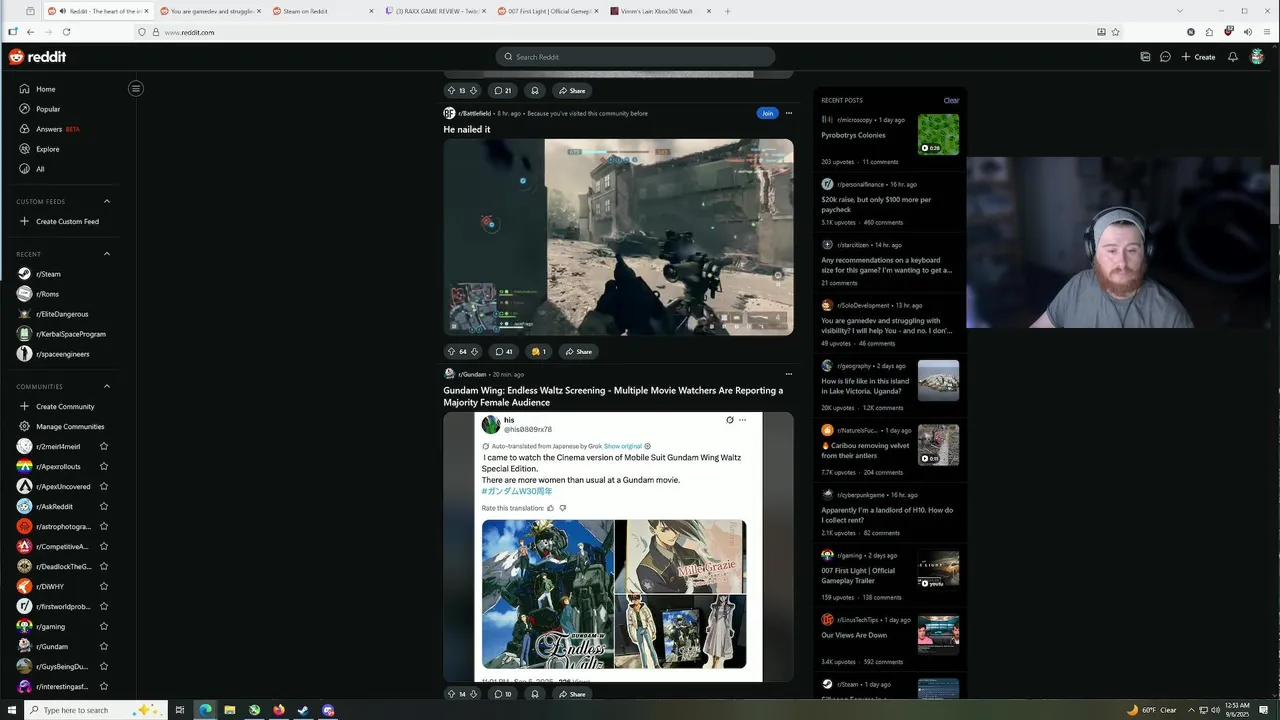Collapse the Communities section
1280x720 pixels.
[x=107, y=387]
